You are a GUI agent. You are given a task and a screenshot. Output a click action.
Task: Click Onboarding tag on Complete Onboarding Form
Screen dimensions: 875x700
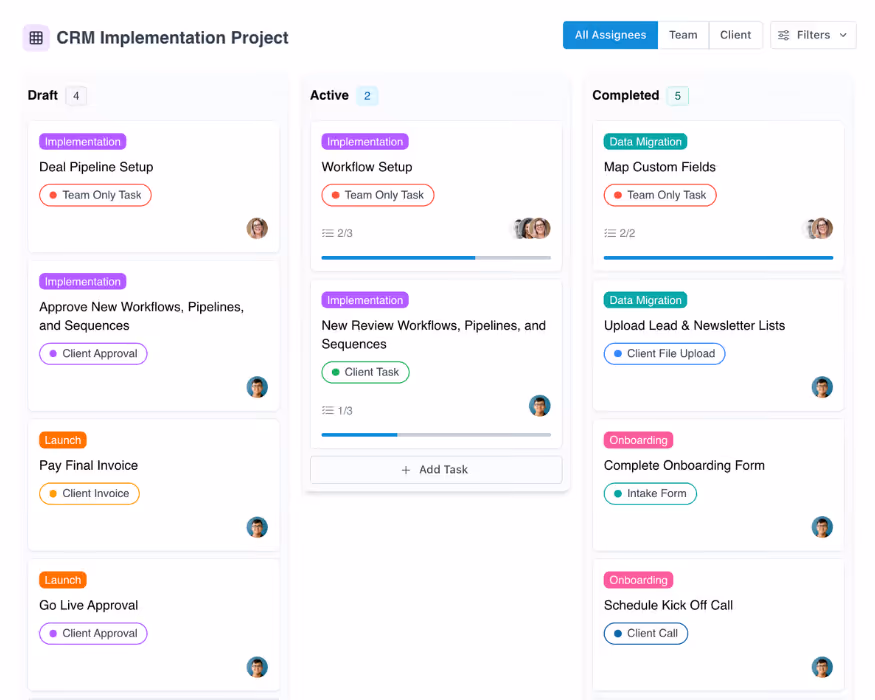click(x=638, y=440)
